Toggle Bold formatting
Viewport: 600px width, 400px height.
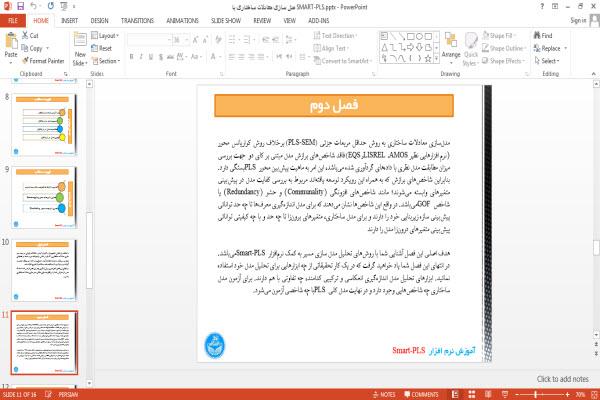[131, 57]
